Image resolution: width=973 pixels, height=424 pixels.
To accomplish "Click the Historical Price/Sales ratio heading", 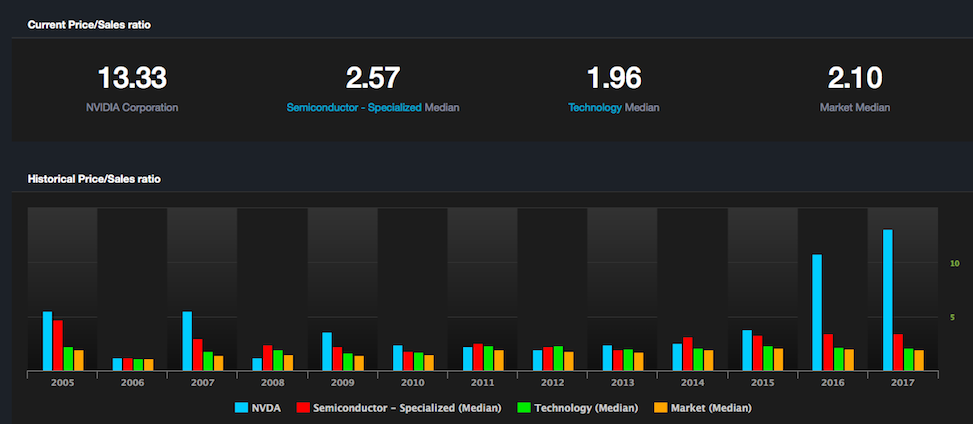I will coord(94,179).
